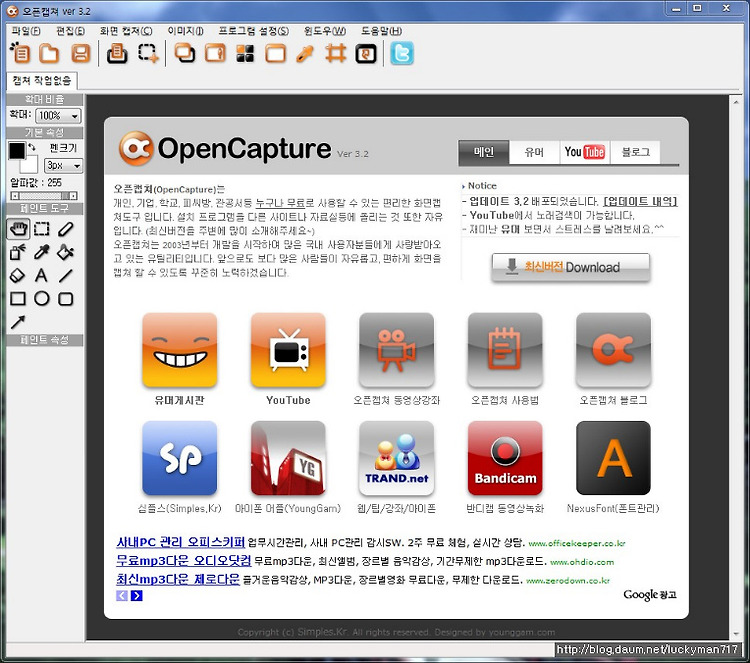This screenshot has height=663, width=750.
Task: Select the paint bucket fill tool
Action: coord(66,252)
